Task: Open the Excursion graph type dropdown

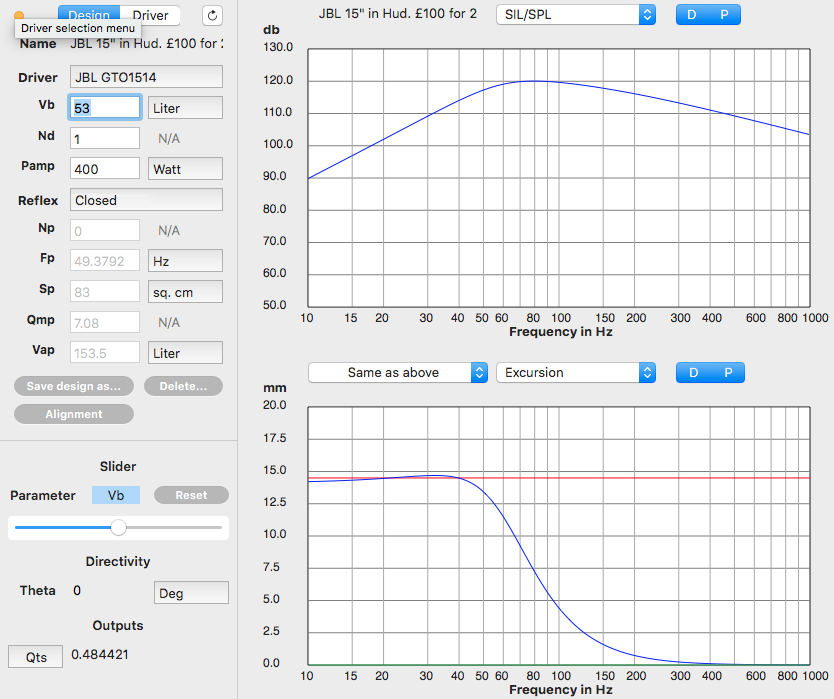Action: (x=576, y=372)
